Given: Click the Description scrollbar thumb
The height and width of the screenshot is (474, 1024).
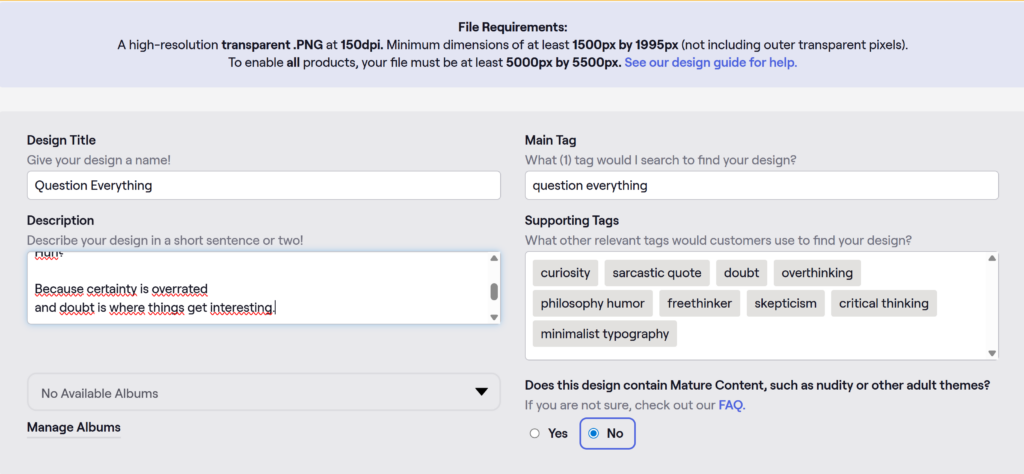Looking at the screenshot, I should click(x=494, y=291).
